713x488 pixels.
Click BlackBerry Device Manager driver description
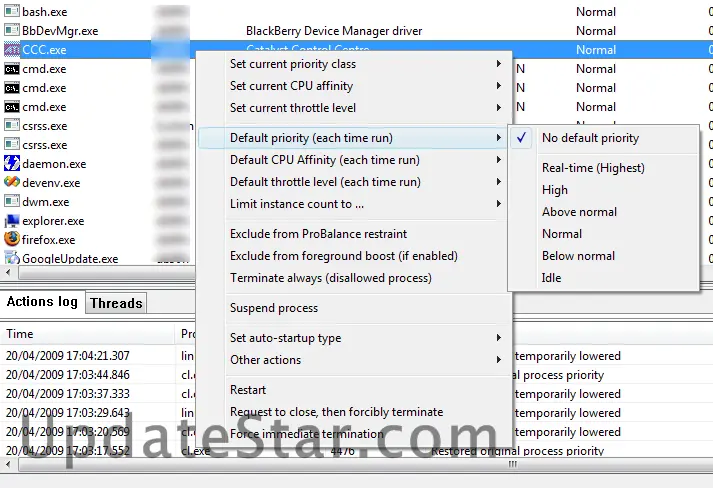334,31
